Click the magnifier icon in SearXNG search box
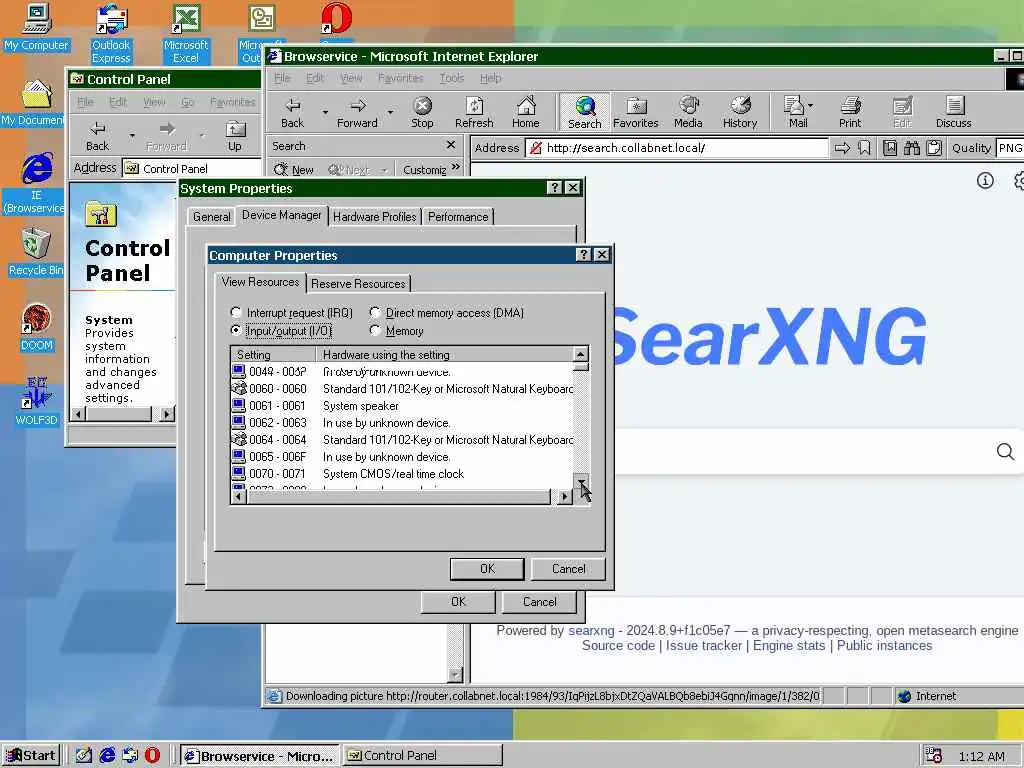 pyautogui.click(x=1005, y=451)
